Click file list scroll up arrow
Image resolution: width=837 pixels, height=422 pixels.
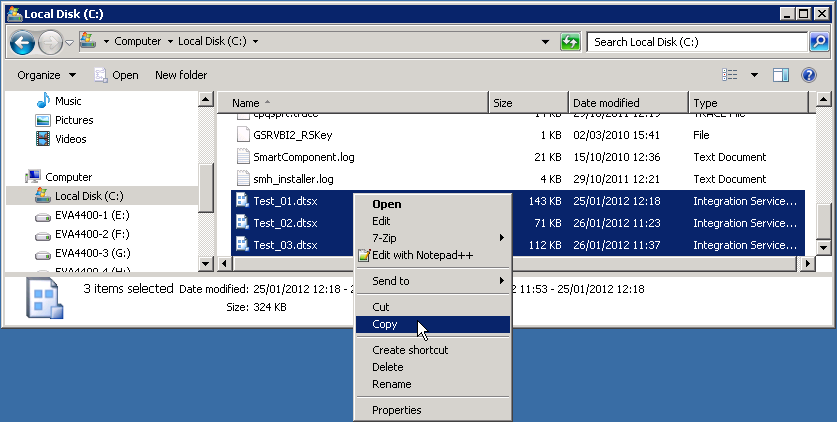pyautogui.click(x=823, y=99)
